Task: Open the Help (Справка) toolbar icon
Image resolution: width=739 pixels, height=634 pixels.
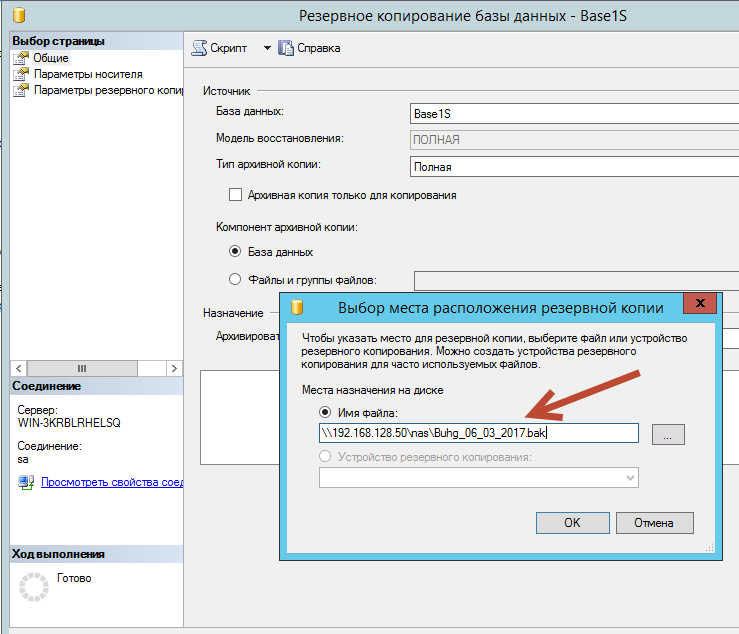Action: [x=286, y=48]
